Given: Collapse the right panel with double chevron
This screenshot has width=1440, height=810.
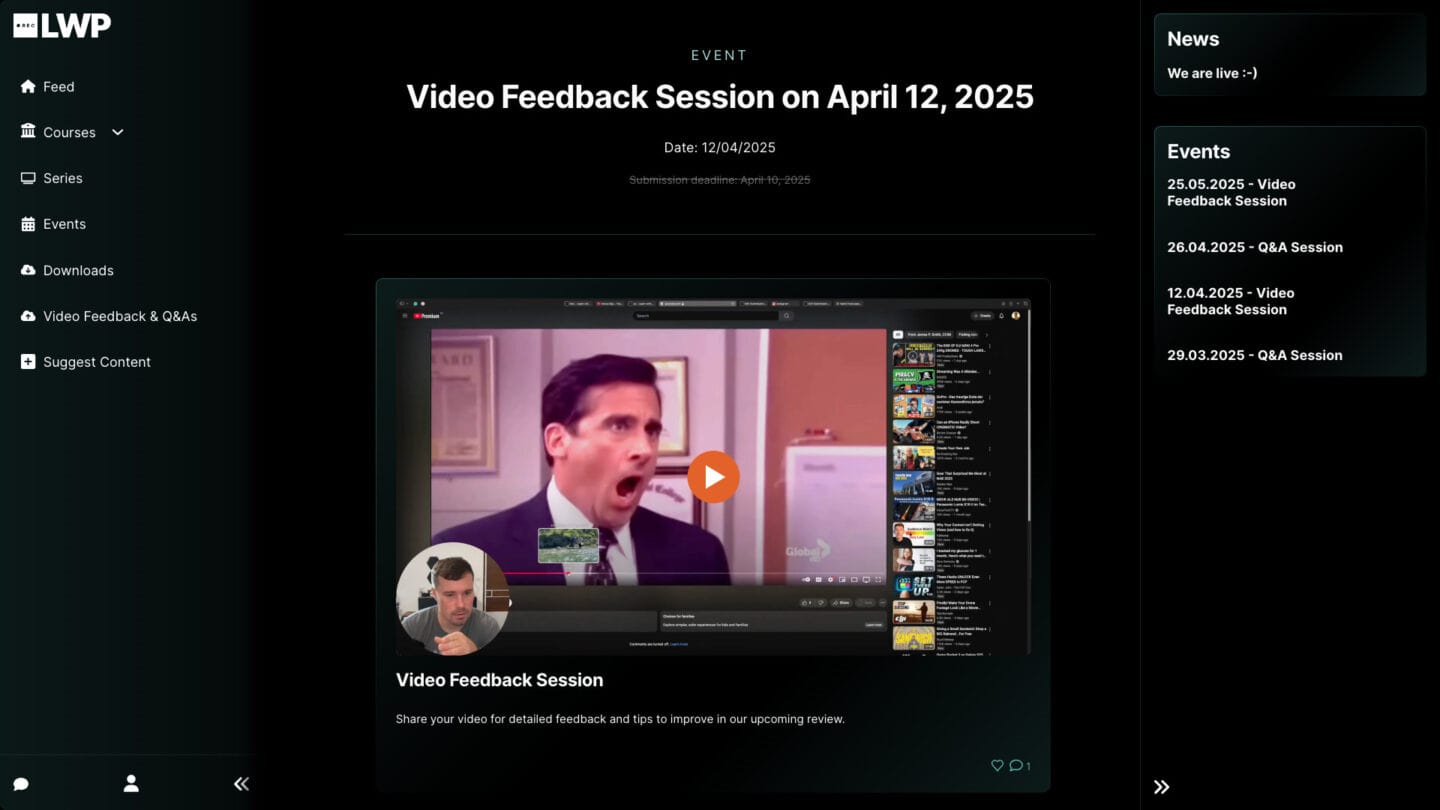Looking at the screenshot, I should (x=1161, y=787).
